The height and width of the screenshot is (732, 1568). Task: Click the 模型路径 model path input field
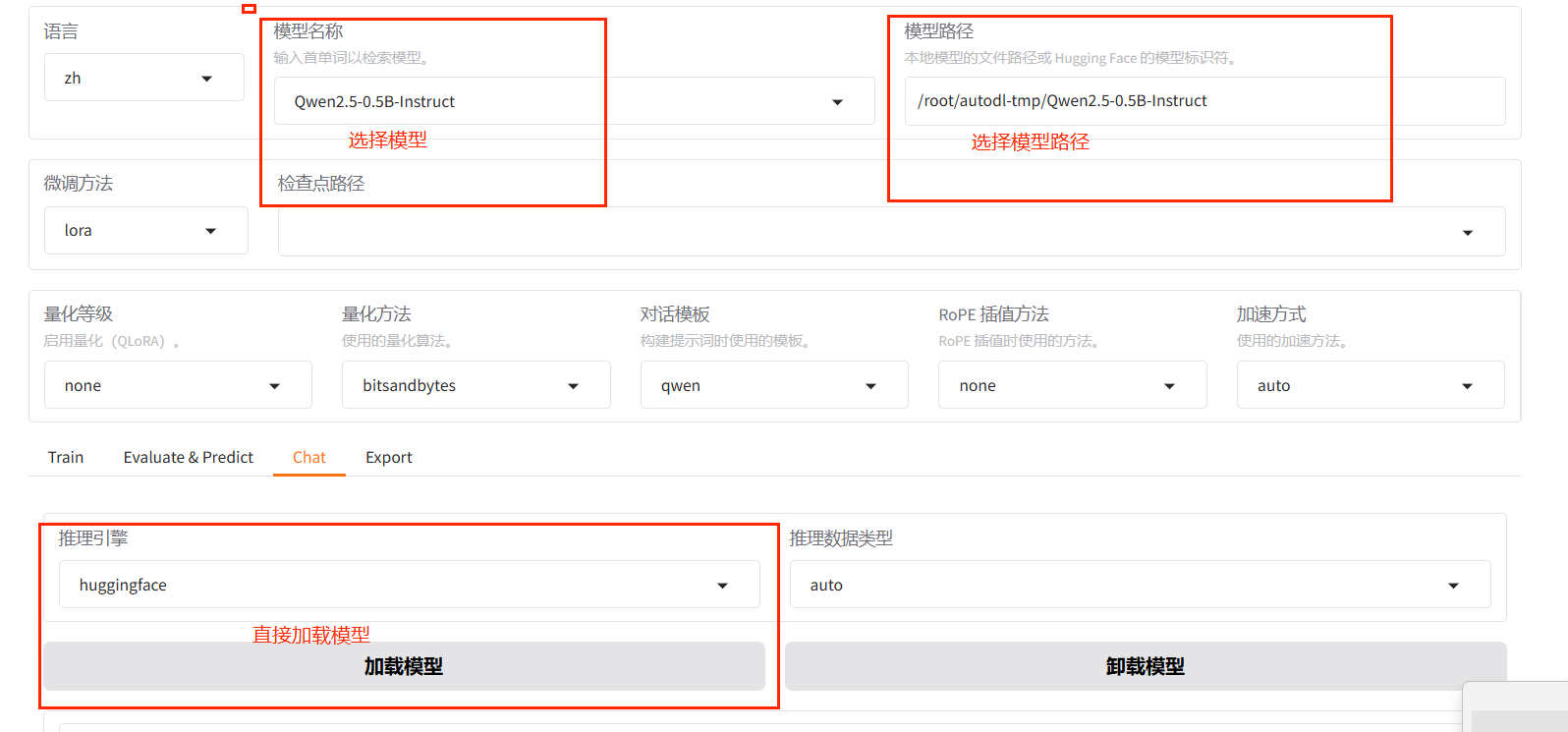(1204, 101)
